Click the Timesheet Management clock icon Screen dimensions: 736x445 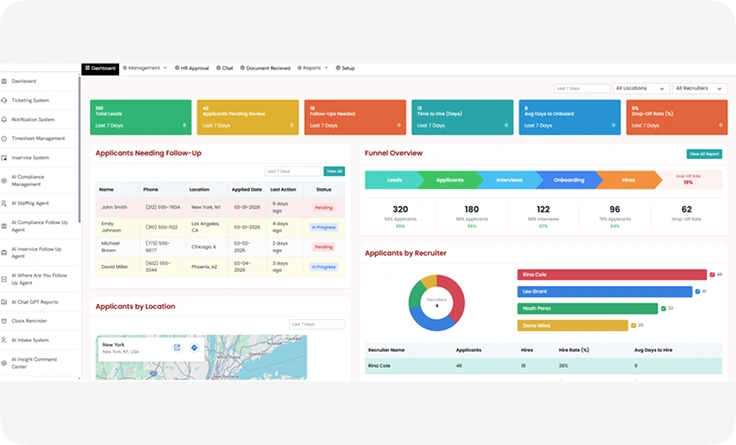(4, 138)
